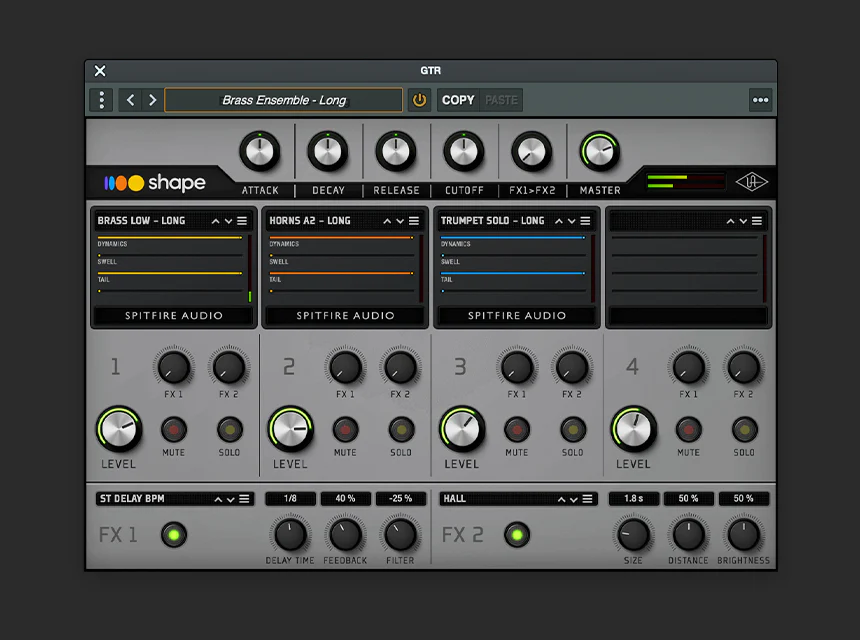Click the FX1>FX2 knob
Image resolution: width=860 pixels, height=640 pixels.
coord(531,151)
